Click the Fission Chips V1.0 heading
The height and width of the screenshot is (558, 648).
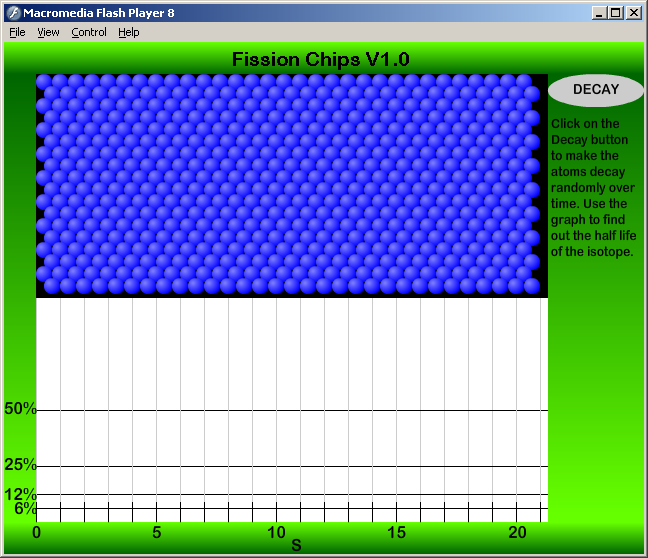pos(321,59)
